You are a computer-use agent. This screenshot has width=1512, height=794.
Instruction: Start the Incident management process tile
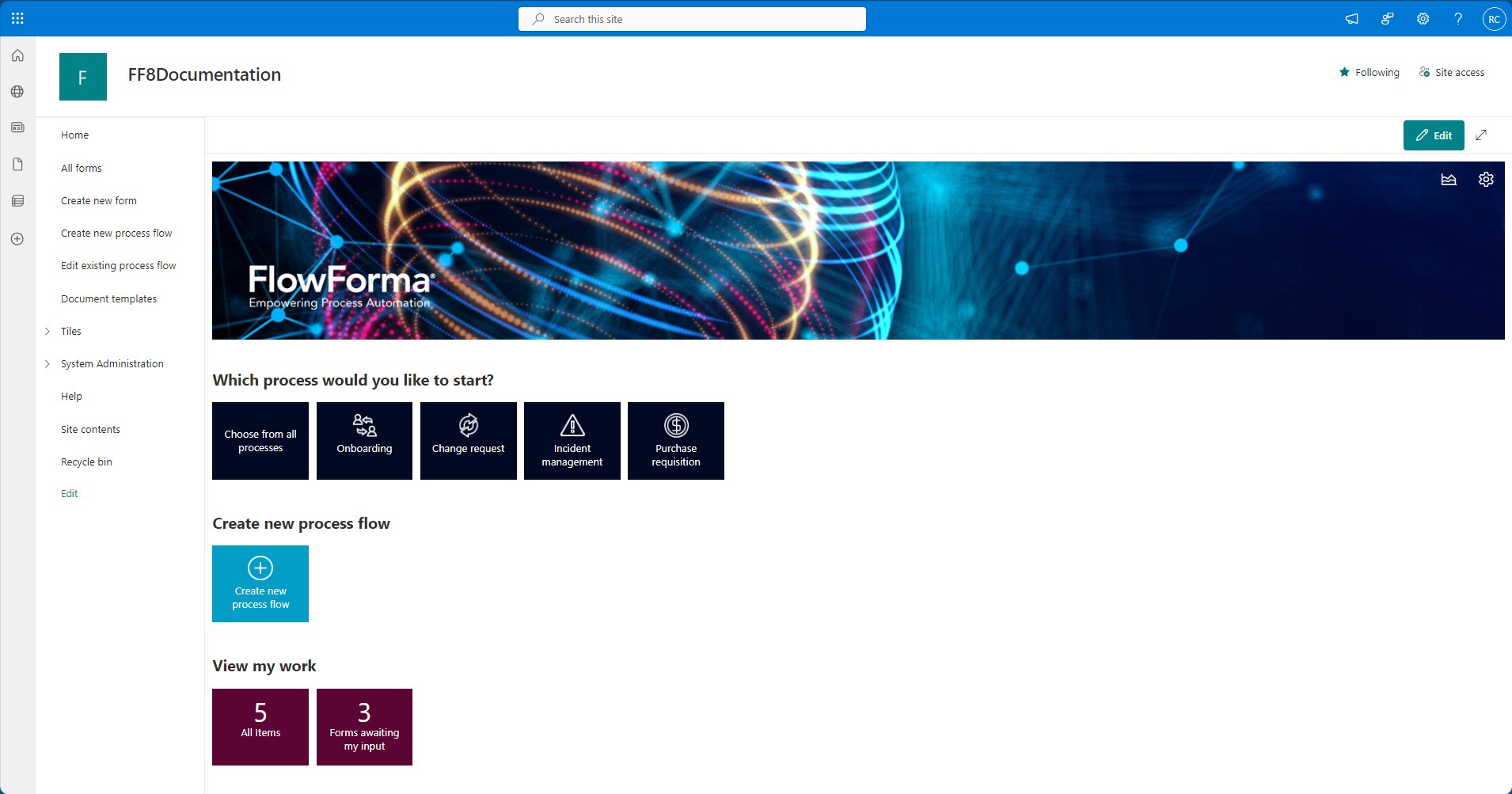click(572, 441)
